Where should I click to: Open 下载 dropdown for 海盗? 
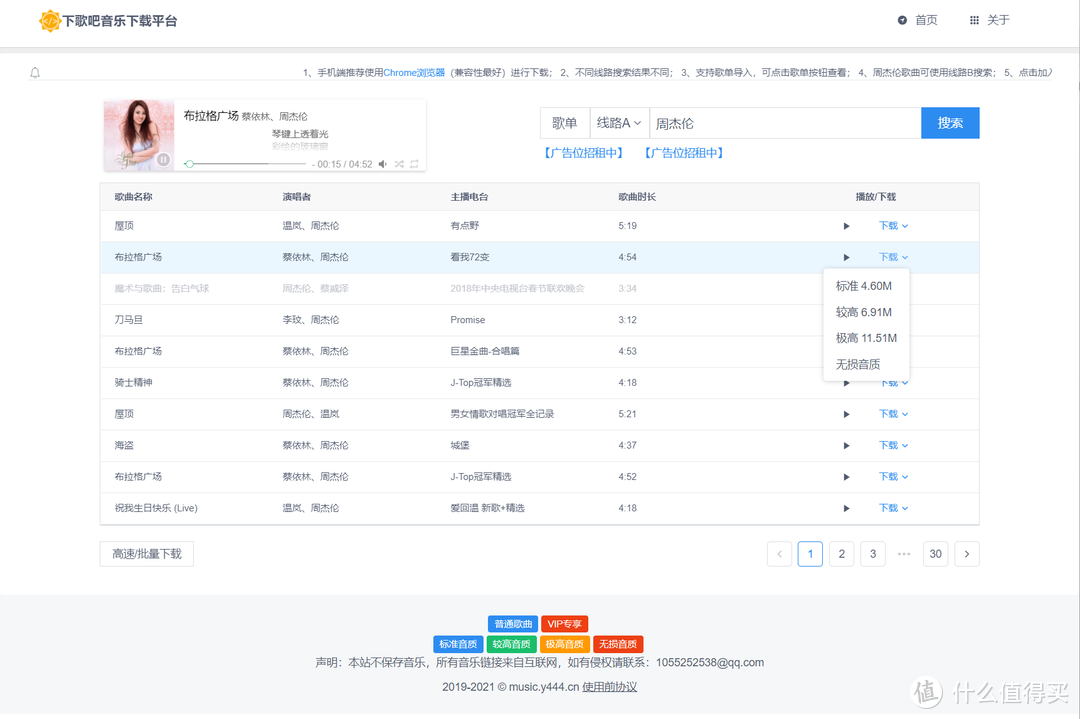point(893,445)
